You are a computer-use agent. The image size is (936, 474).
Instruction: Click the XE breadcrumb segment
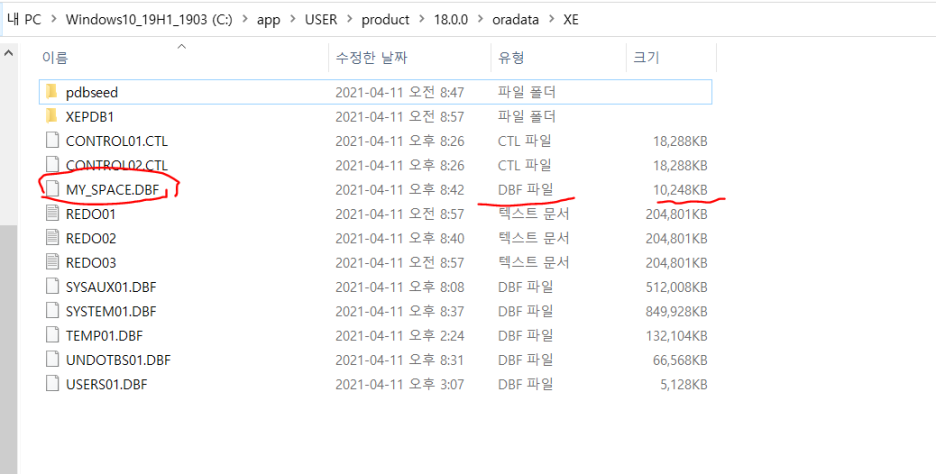pyautogui.click(x=571, y=19)
